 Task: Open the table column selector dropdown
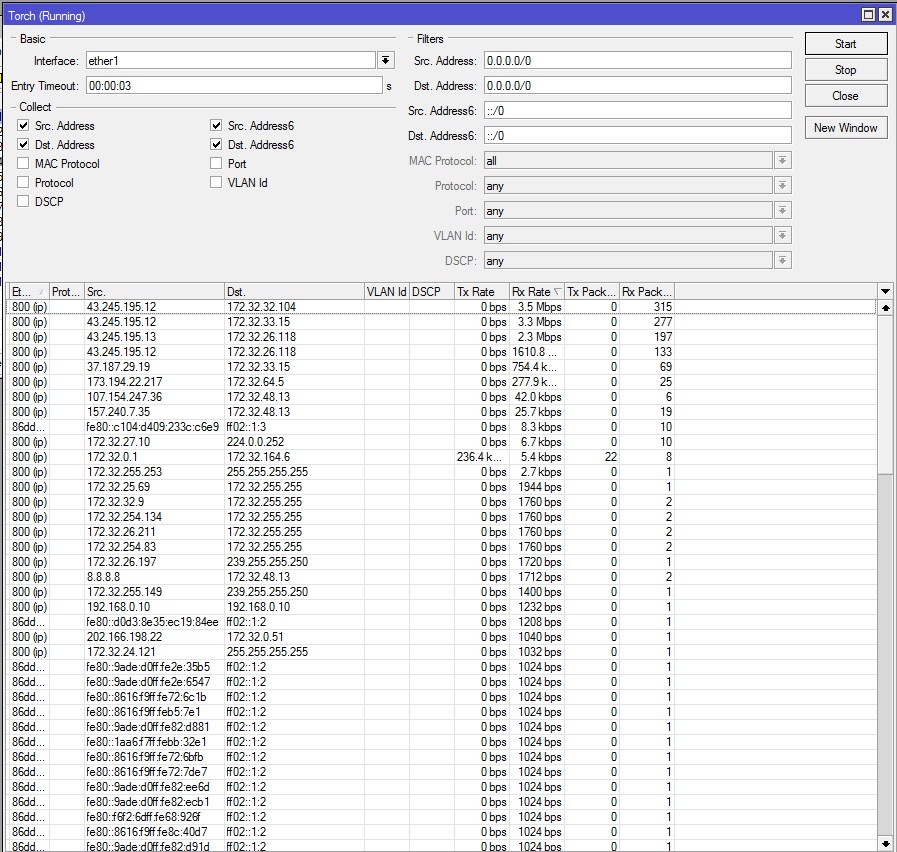coord(884,291)
